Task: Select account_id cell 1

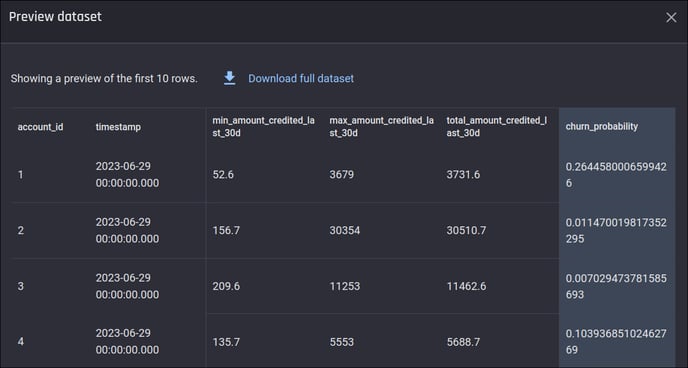Action: pyautogui.click(x=20, y=175)
